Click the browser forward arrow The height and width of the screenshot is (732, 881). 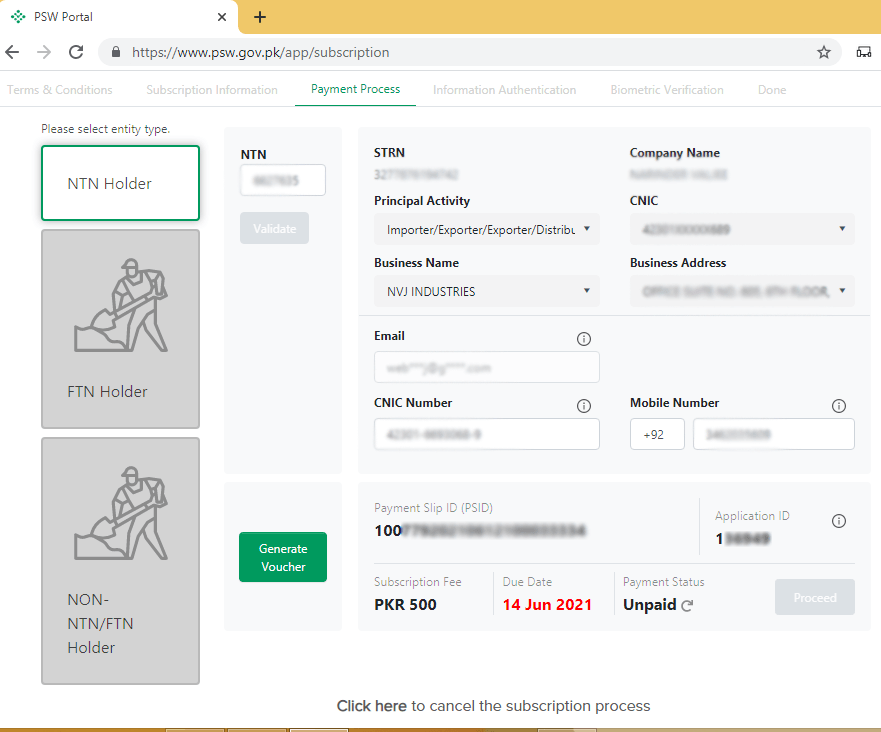click(44, 52)
